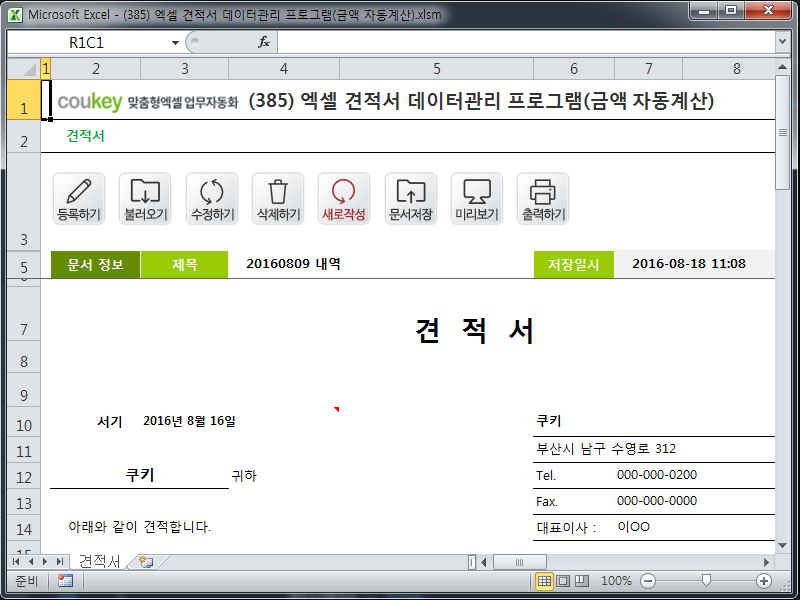Click the 제목 green label cell
The width and height of the screenshot is (800, 600).
click(184, 264)
